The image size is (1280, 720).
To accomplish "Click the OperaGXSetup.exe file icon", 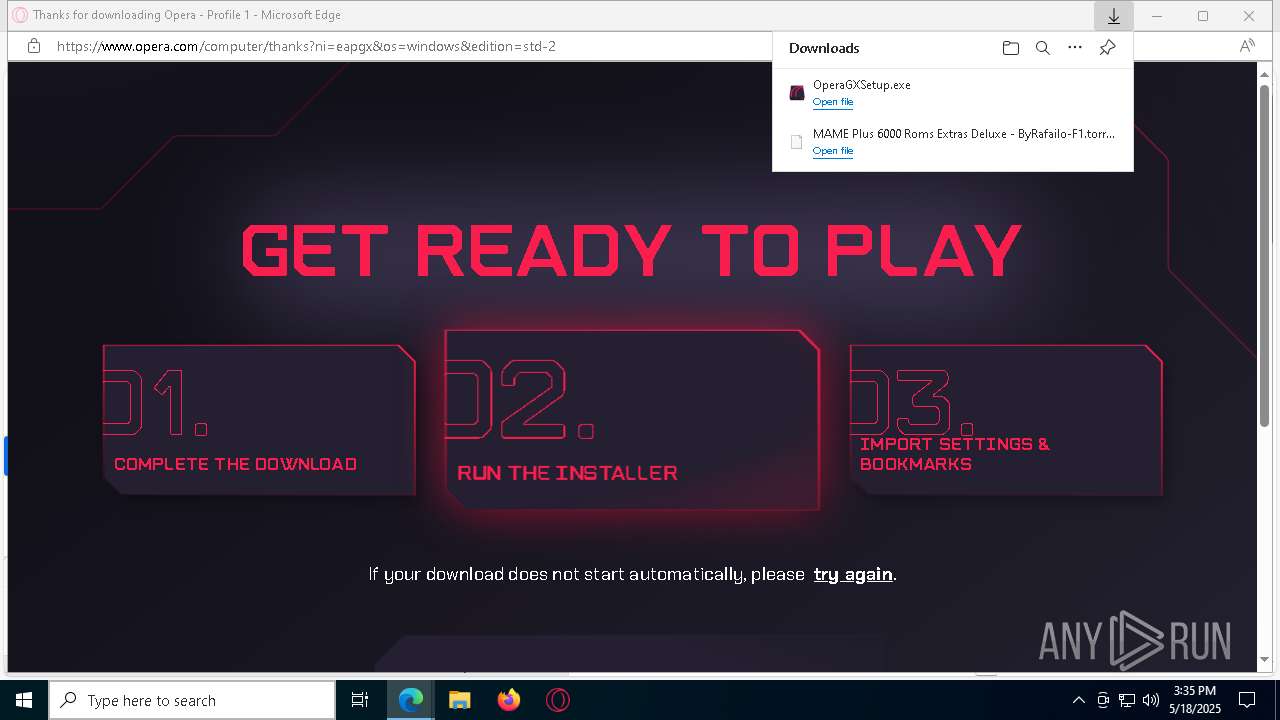I will click(x=797, y=93).
